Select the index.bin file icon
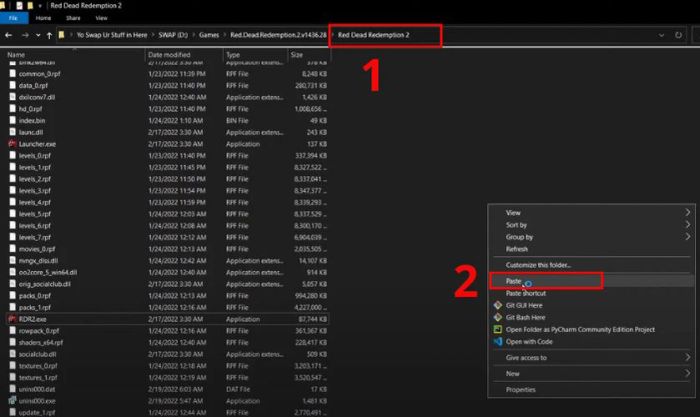This screenshot has height=417, width=700. pyautogui.click(x=12, y=121)
